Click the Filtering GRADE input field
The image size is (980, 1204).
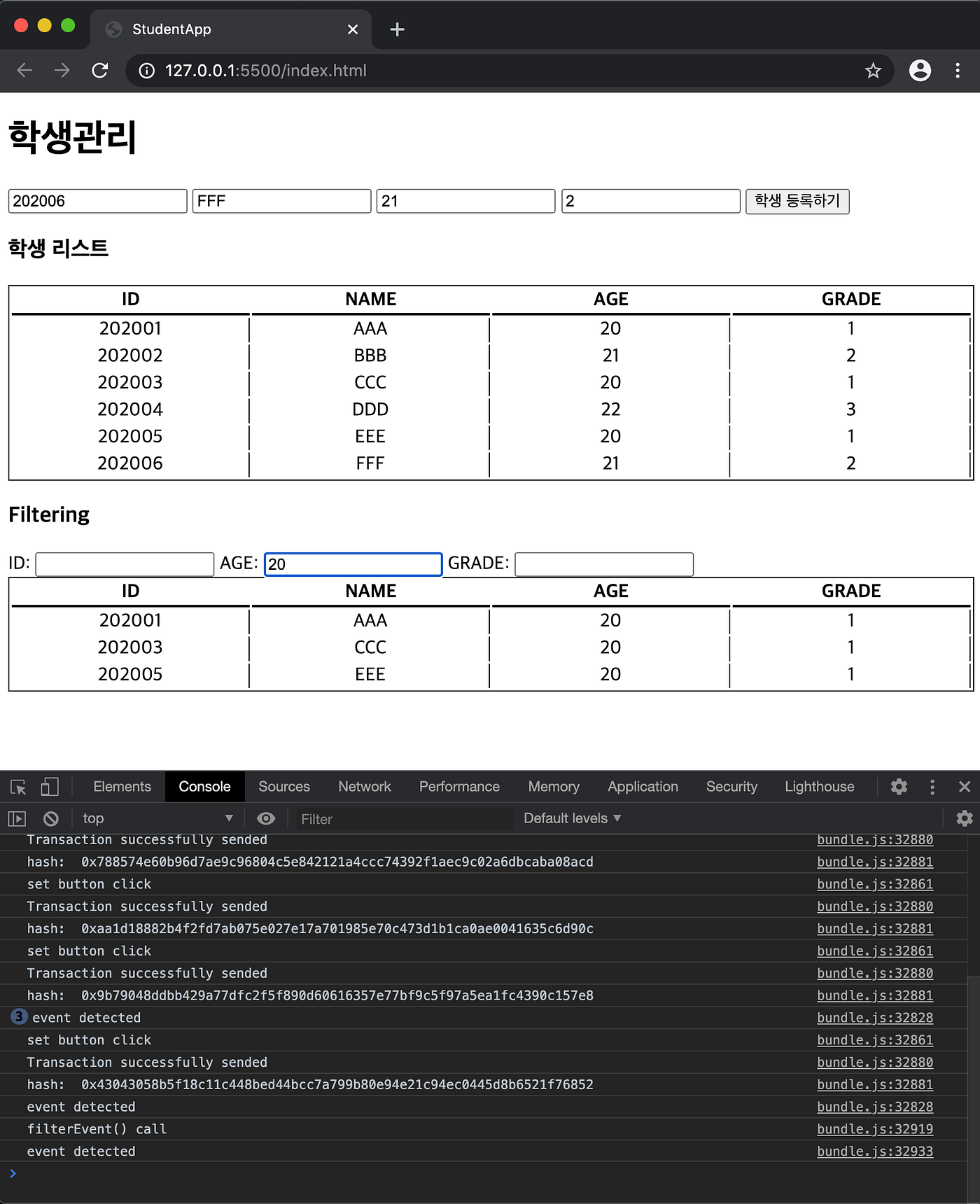pyautogui.click(x=604, y=564)
